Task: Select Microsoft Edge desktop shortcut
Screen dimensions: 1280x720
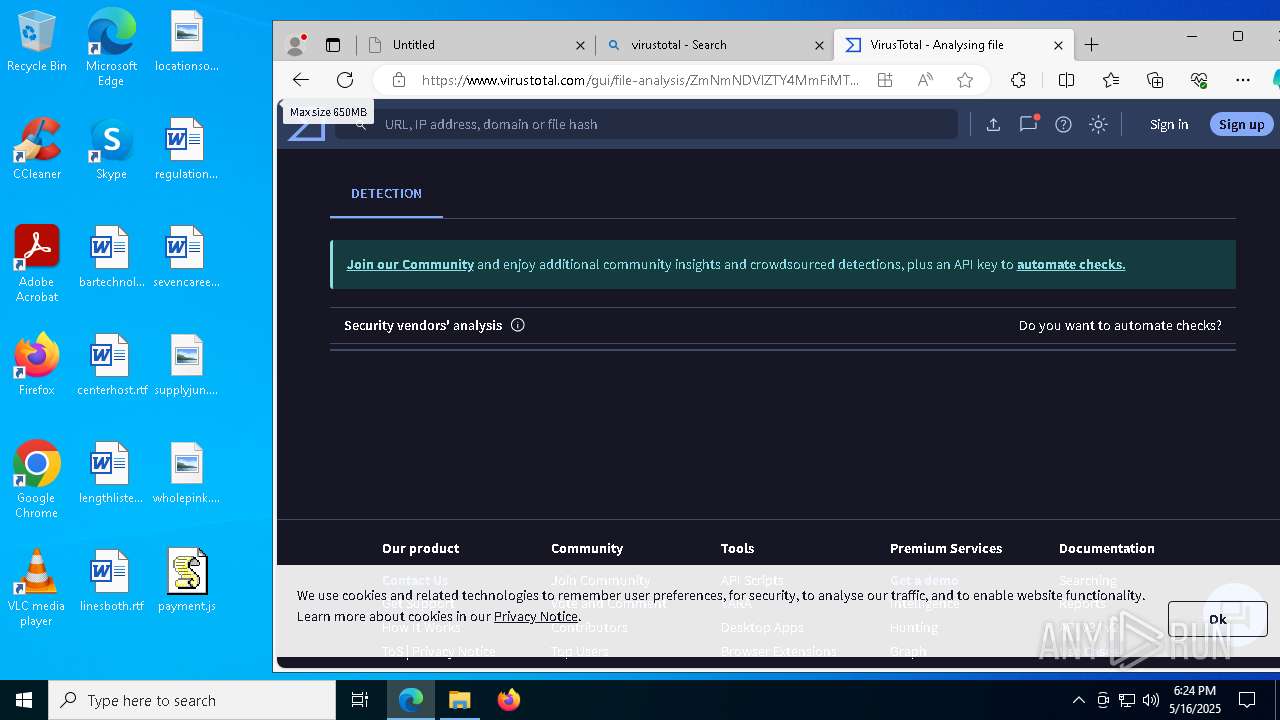Action: [x=111, y=48]
